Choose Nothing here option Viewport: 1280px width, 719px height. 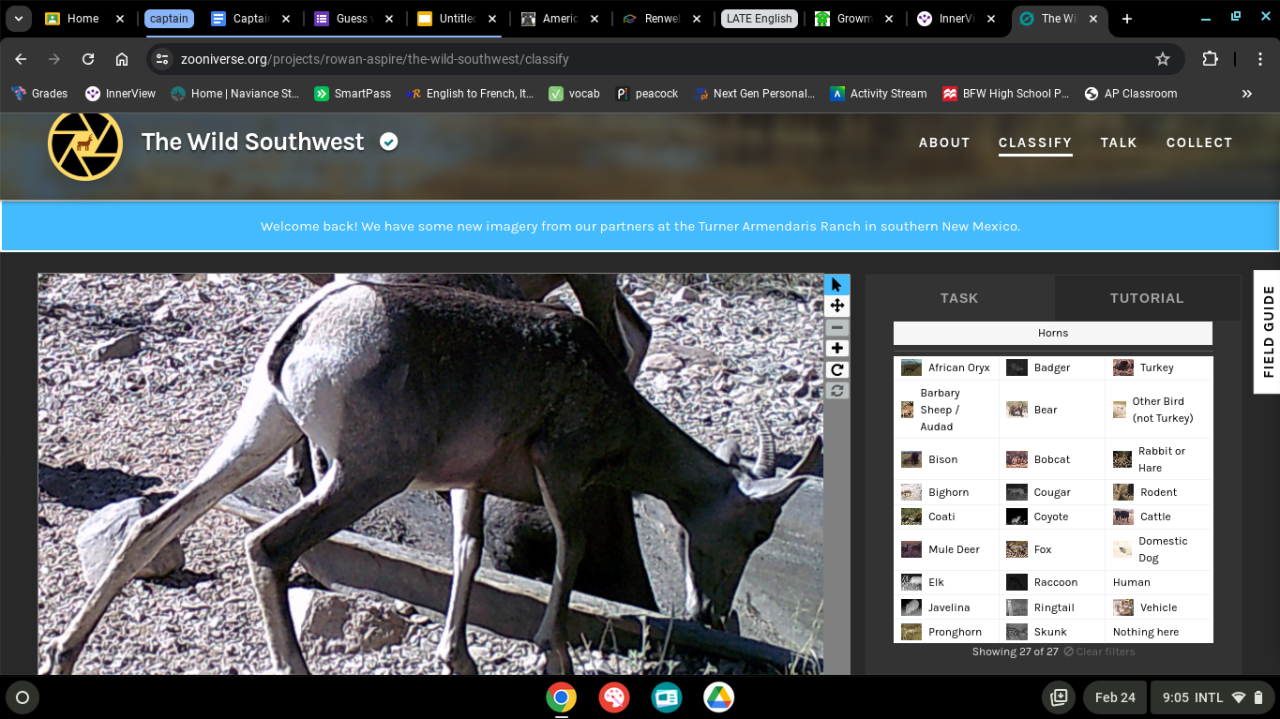pos(1159,632)
